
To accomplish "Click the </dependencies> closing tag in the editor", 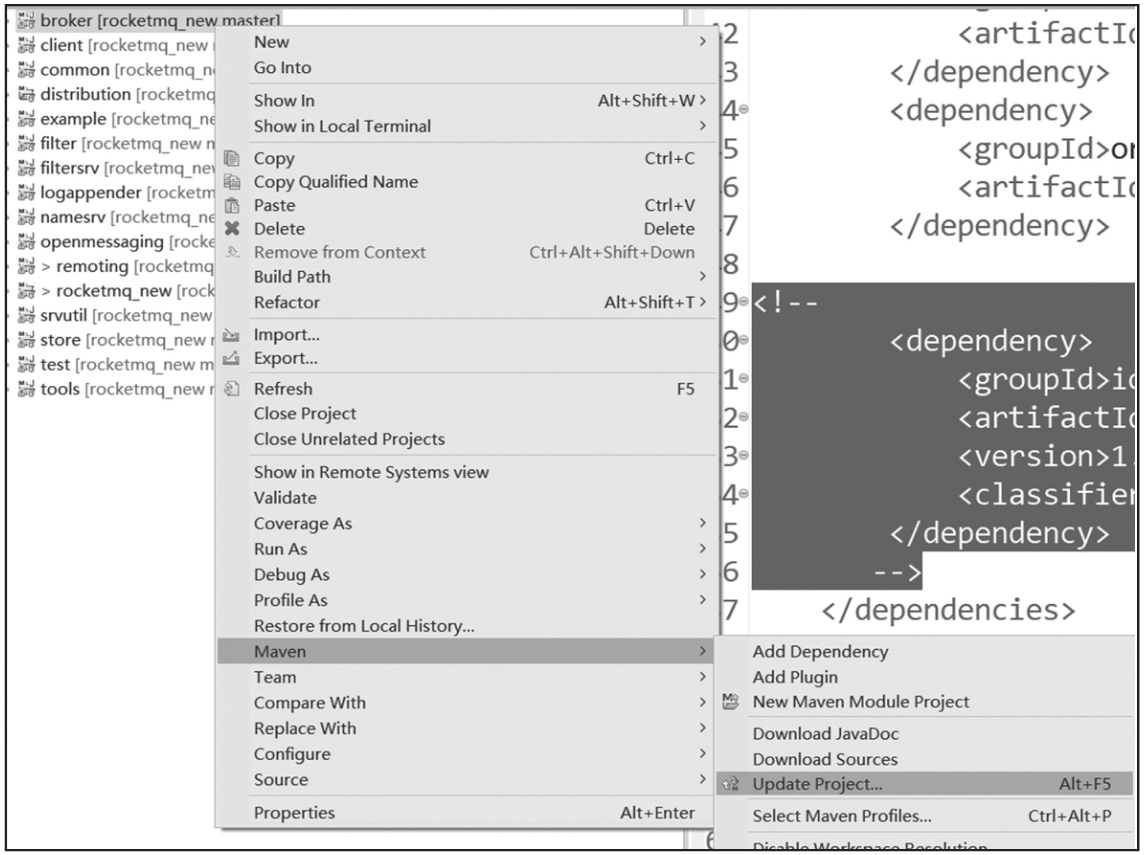I will point(948,610).
